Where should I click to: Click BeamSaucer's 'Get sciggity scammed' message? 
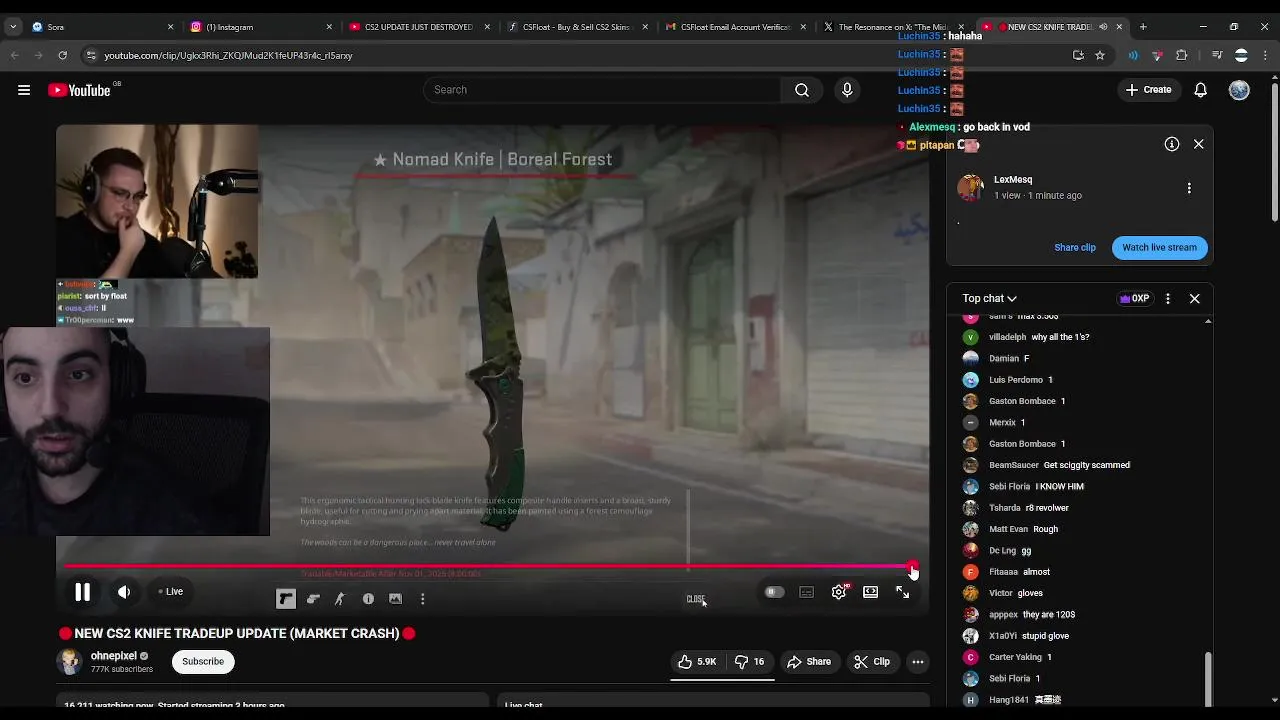click(1086, 465)
